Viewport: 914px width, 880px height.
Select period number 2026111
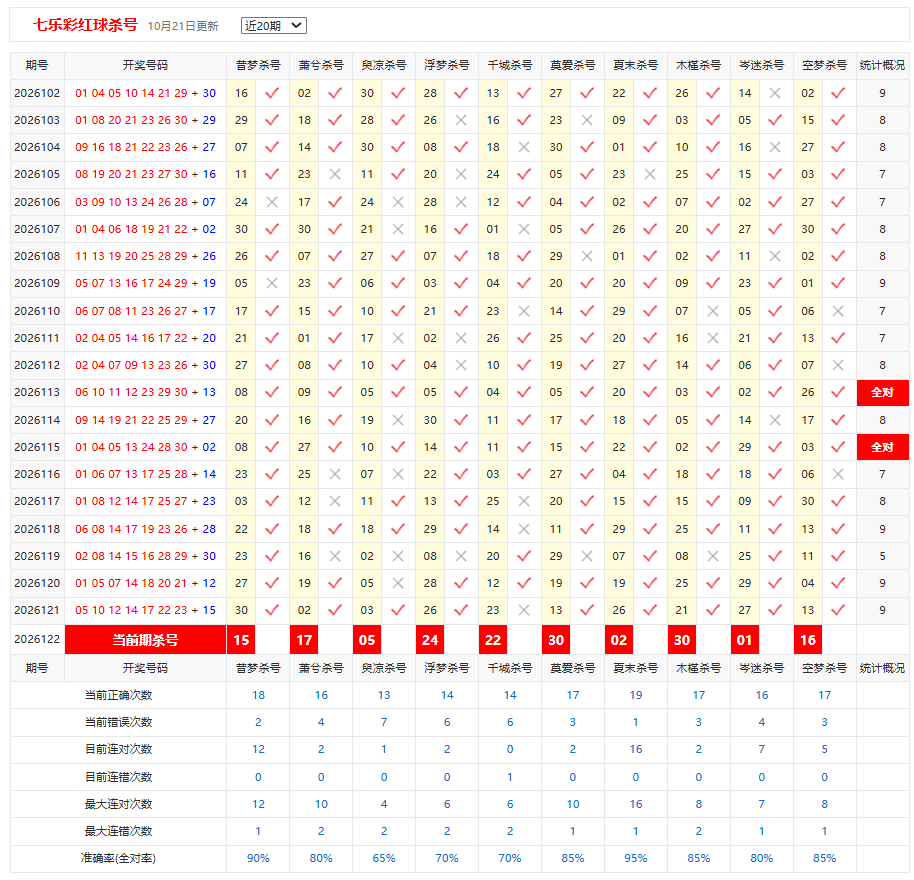click(x=37, y=338)
